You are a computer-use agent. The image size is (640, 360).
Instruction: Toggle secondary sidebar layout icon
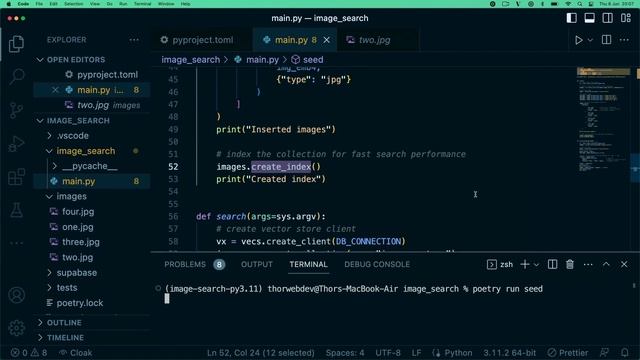[x=607, y=18]
